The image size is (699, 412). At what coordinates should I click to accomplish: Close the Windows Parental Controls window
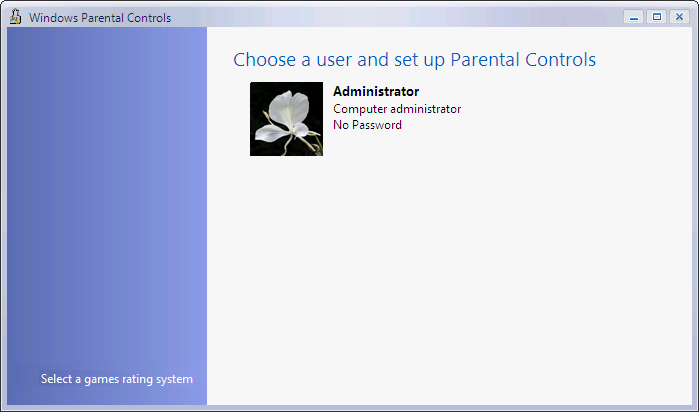click(679, 17)
